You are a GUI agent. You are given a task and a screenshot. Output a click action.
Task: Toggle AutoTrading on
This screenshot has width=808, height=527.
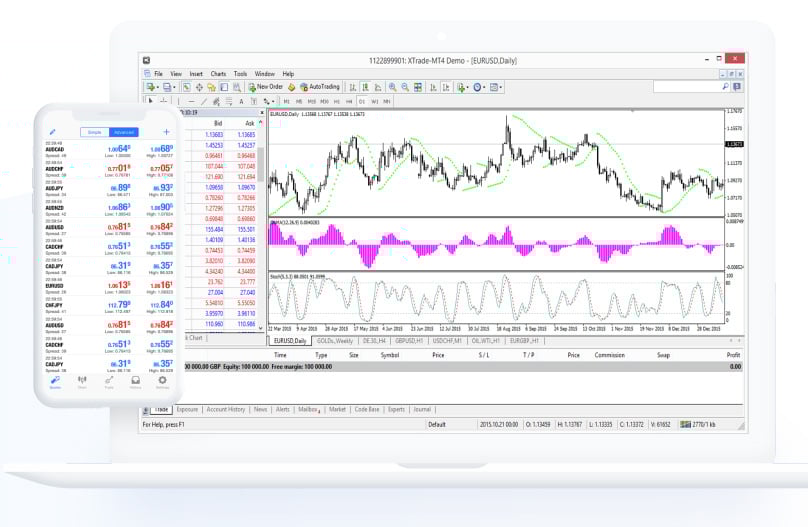coord(319,87)
